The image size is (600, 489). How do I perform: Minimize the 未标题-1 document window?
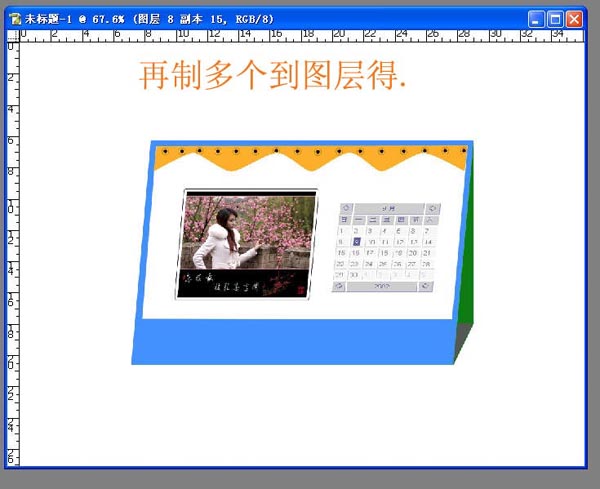pos(537,18)
